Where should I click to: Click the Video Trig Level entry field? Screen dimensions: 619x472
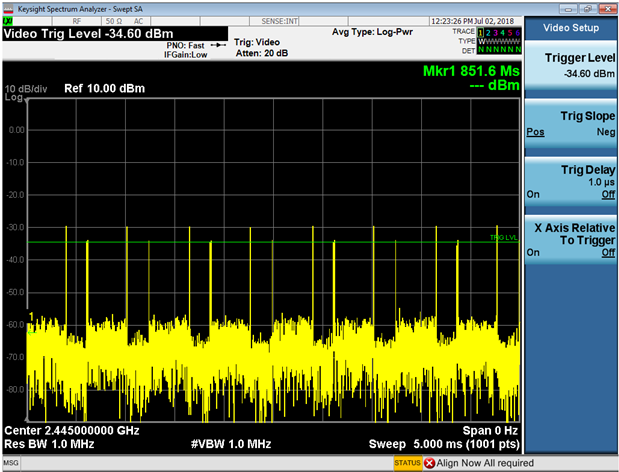[115, 34]
